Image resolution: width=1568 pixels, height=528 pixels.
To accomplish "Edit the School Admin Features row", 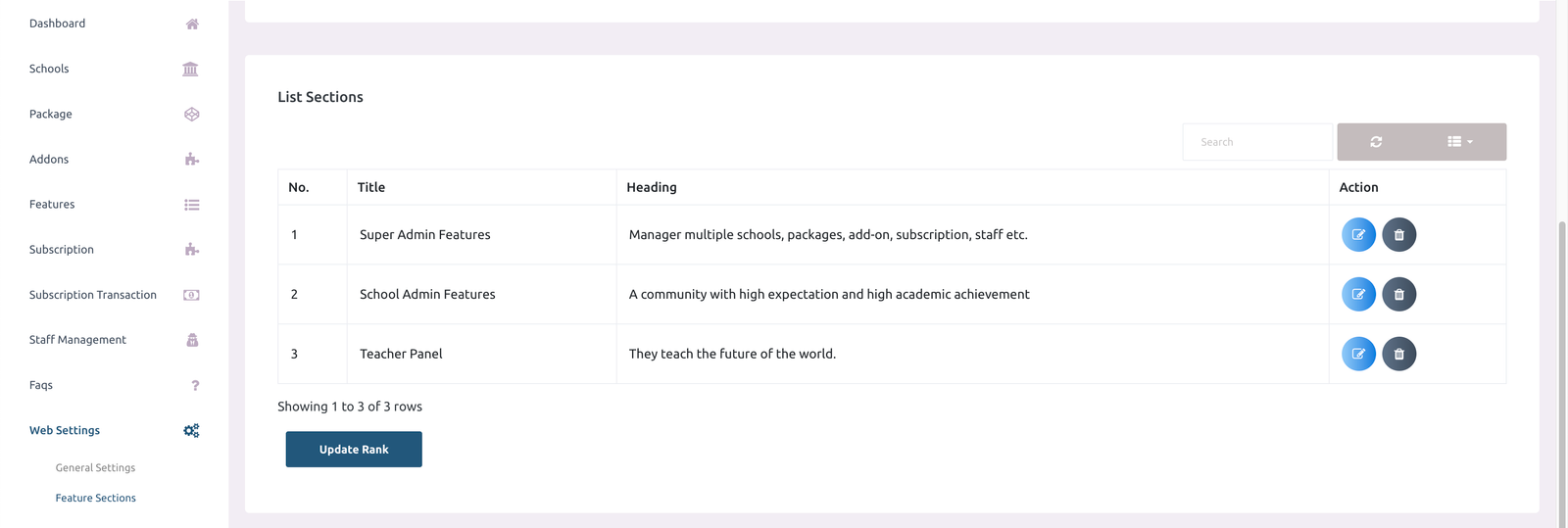I will click(1358, 294).
